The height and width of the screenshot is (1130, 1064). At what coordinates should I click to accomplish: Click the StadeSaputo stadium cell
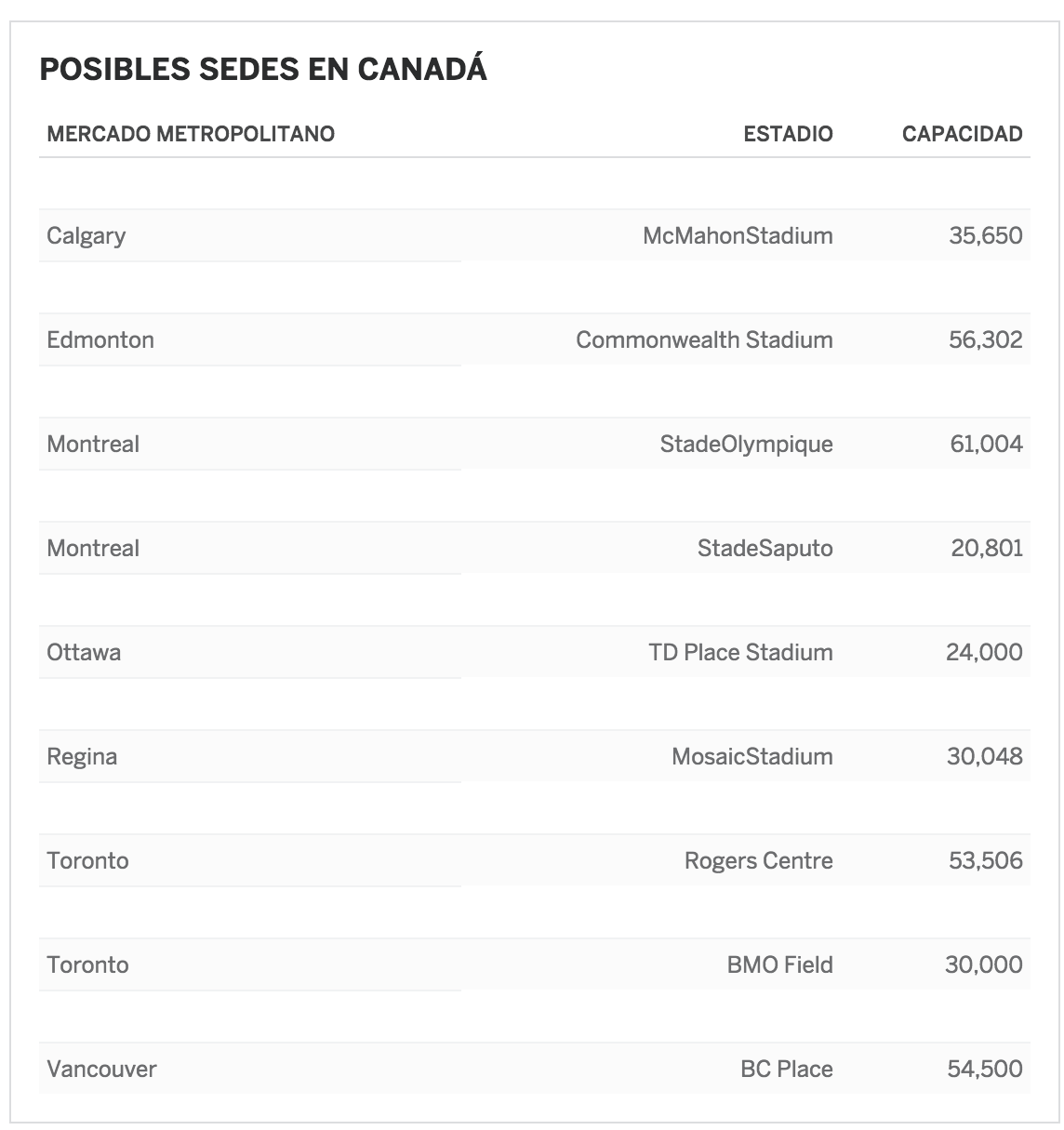point(765,548)
